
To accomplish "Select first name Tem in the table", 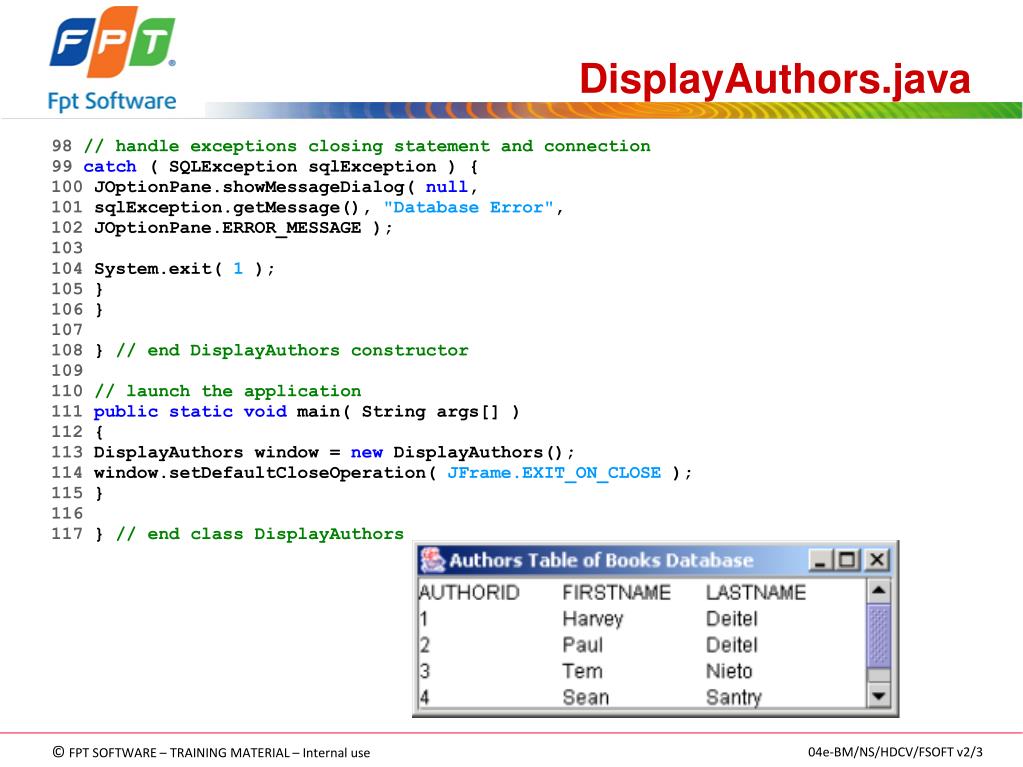I will tap(583, 671).
